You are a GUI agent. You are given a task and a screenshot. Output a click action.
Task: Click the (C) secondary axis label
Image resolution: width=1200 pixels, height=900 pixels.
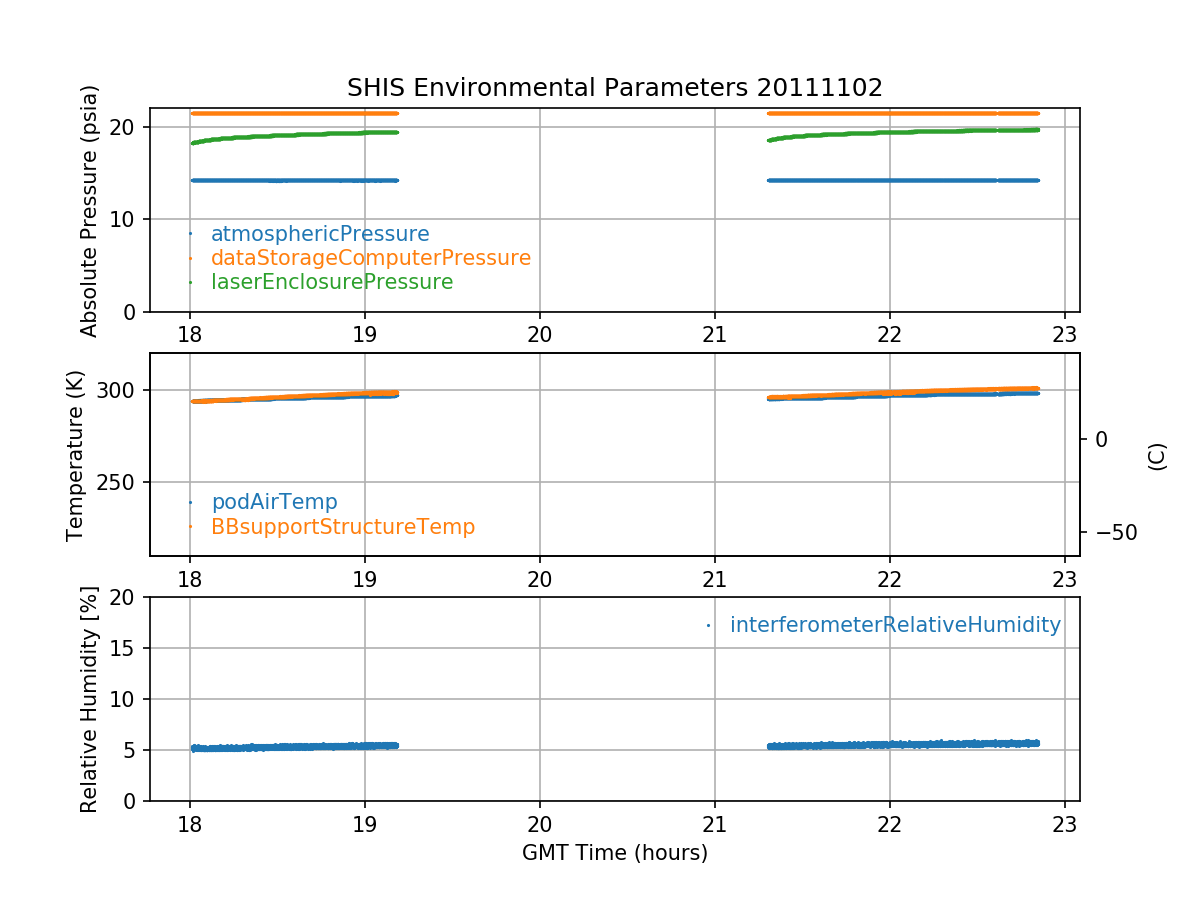pyautogui.click(x=1157, y=456)
